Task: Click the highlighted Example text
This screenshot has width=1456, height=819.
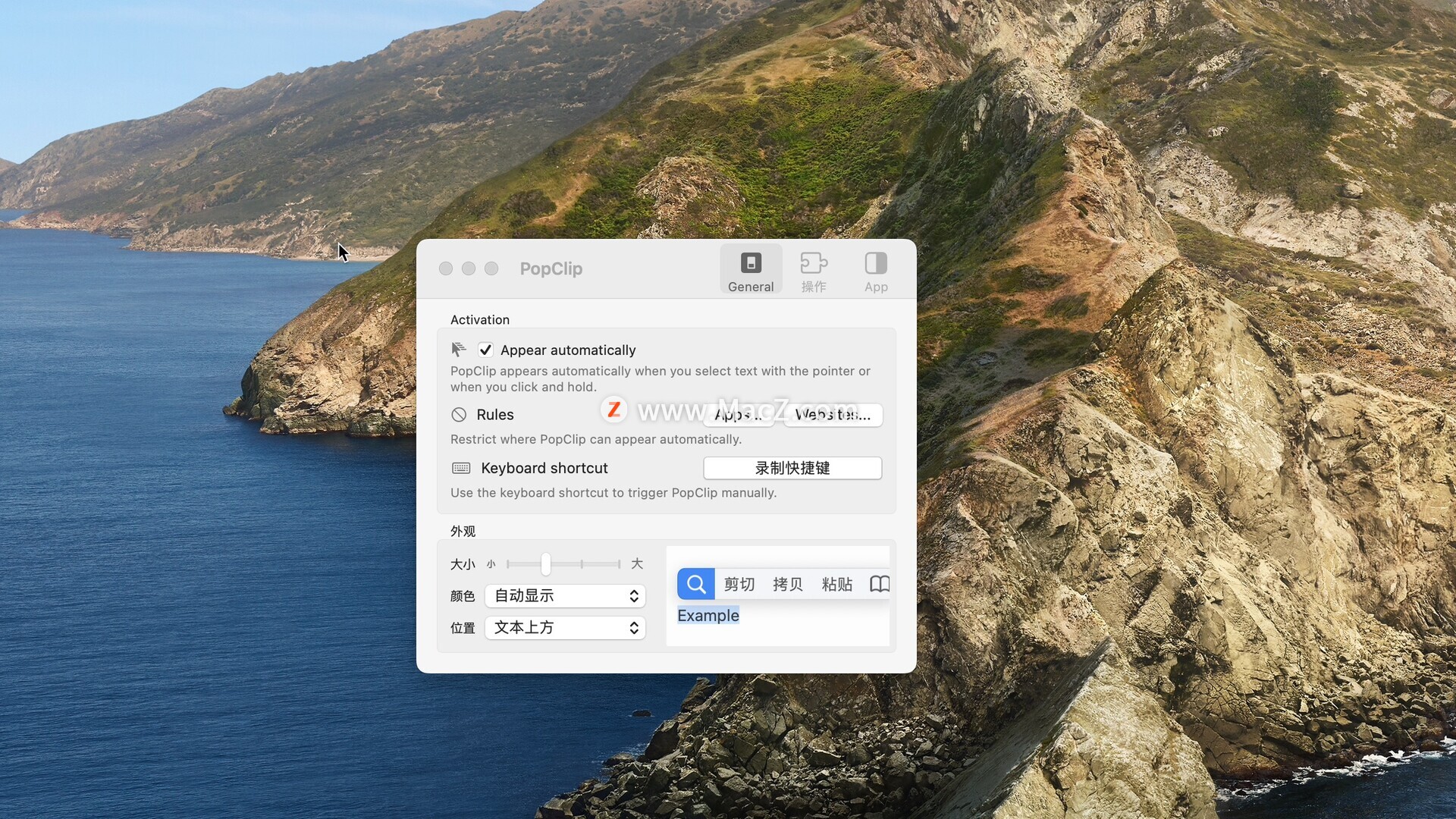Action: click(708, 615)
